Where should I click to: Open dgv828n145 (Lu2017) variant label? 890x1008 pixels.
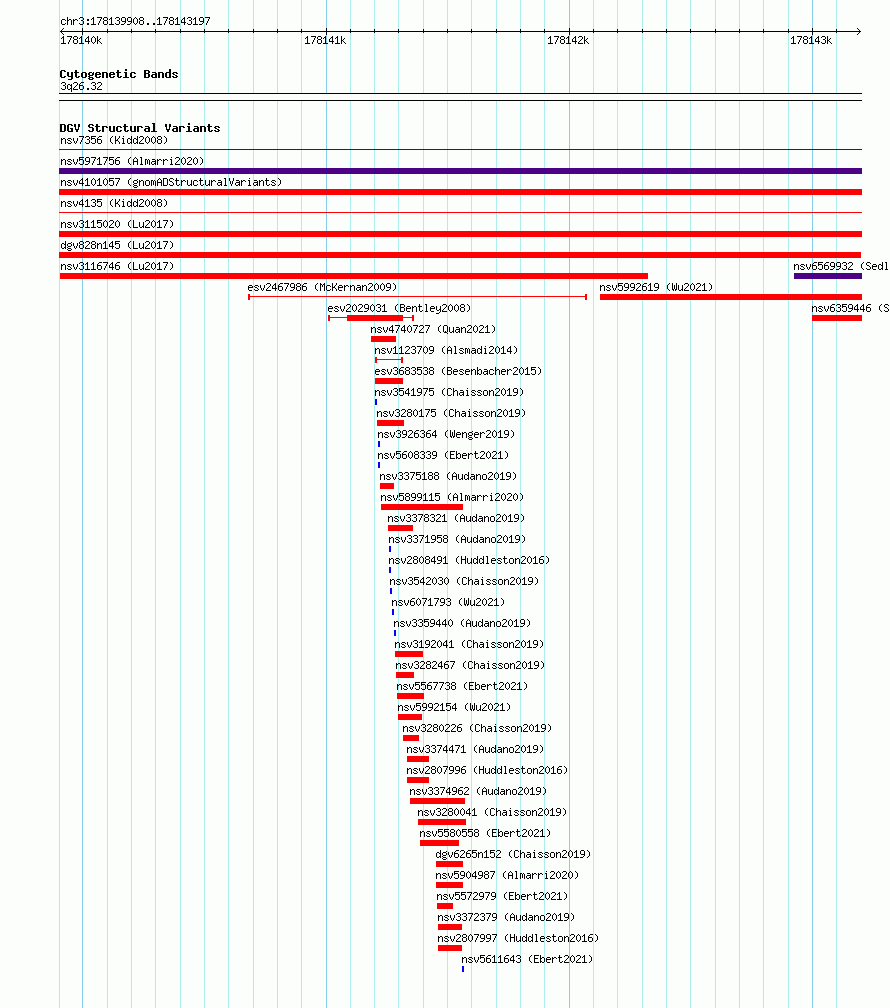click(x=117, y=245)
